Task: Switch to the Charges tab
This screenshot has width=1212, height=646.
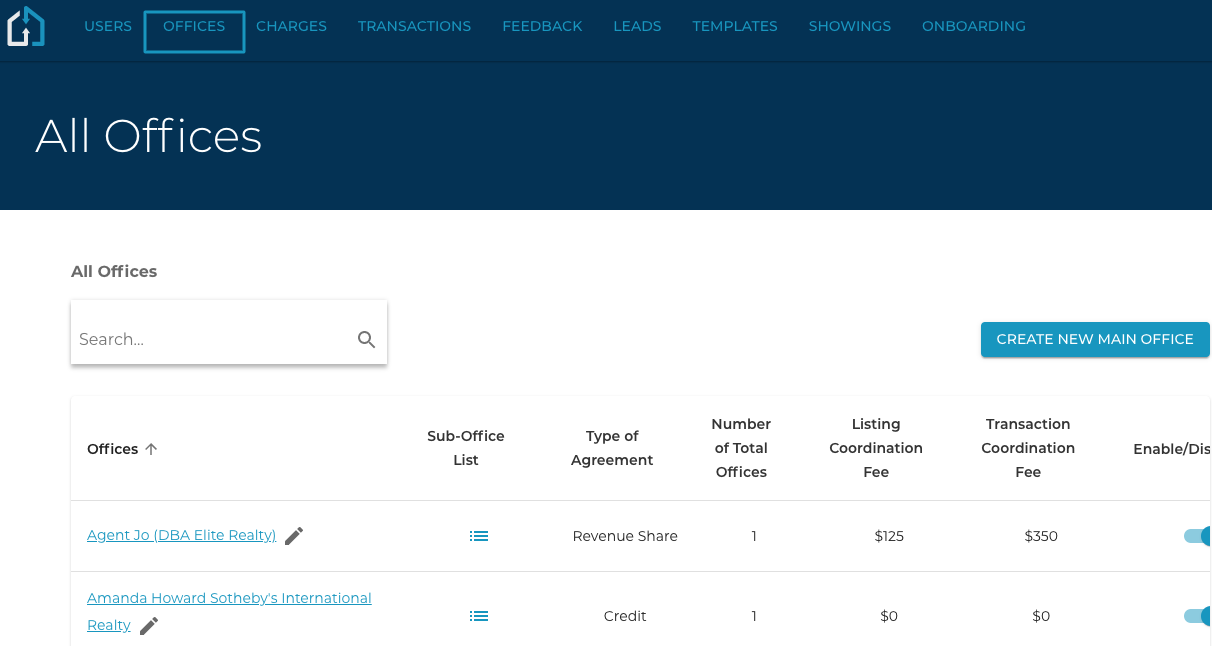Action: coord(291,27)
